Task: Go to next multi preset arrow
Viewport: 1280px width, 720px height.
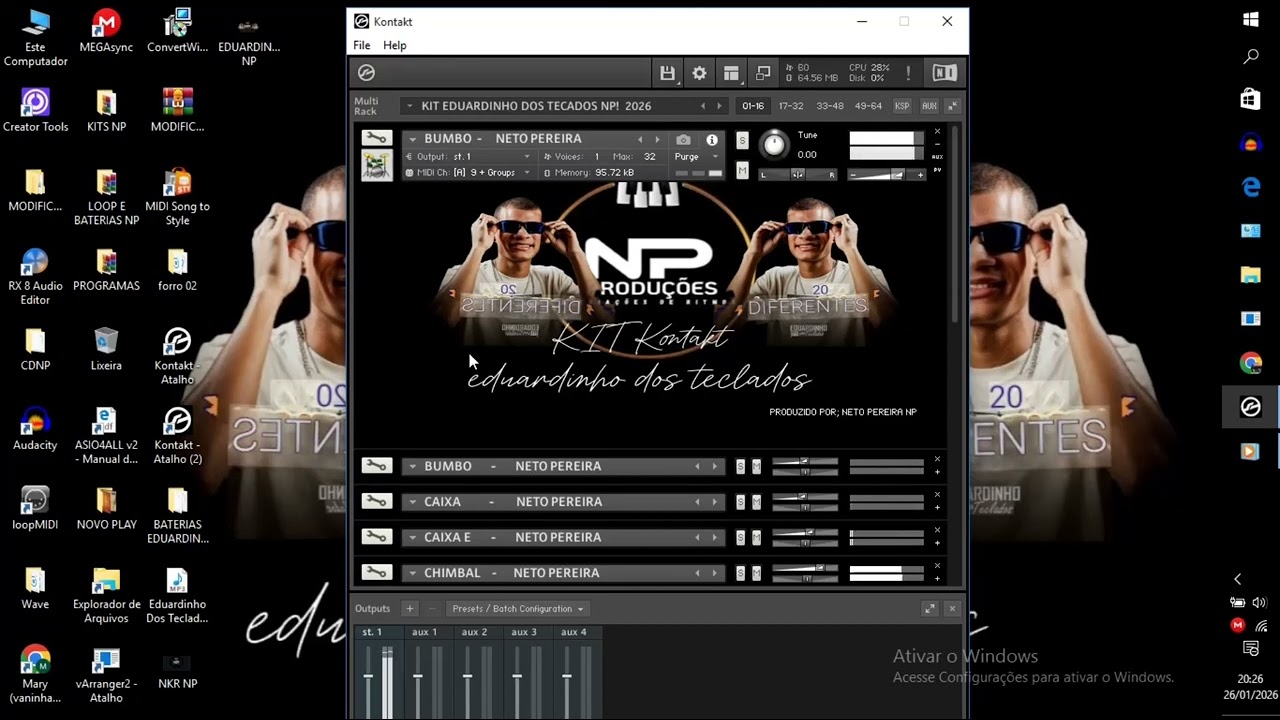Action: [x=718, y=106]
